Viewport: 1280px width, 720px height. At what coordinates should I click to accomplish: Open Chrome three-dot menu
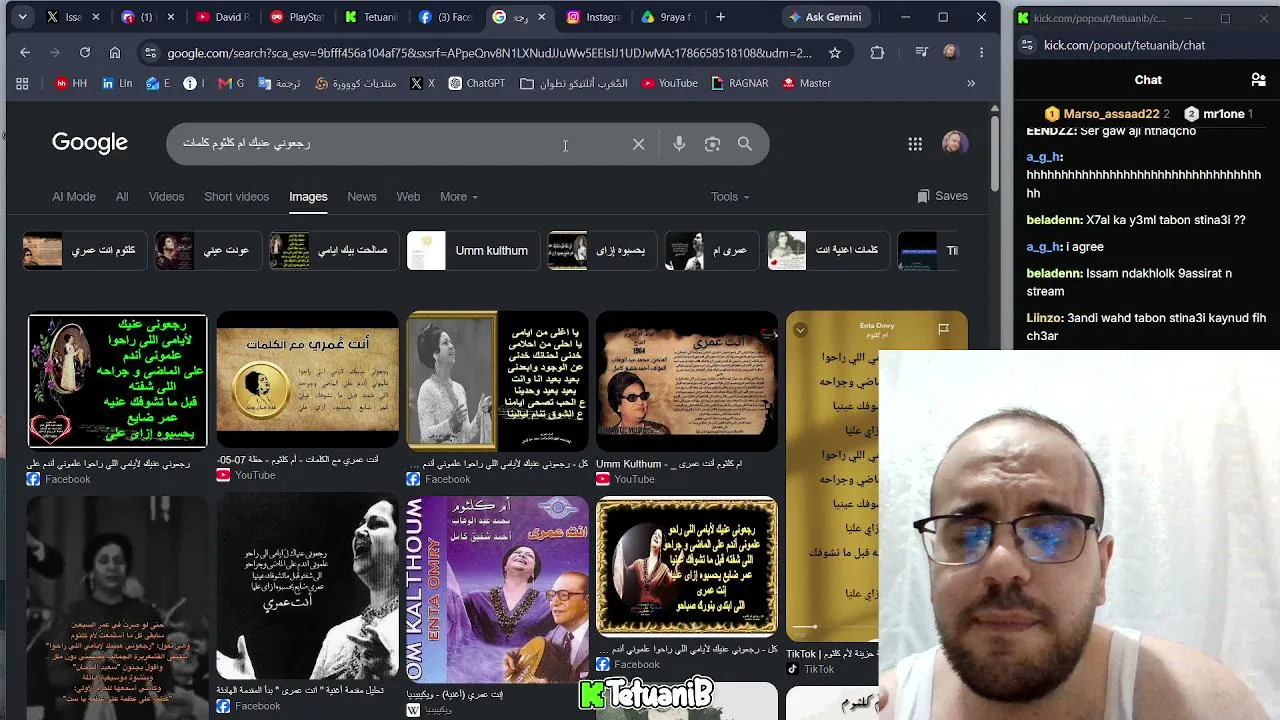coord(981,53)
